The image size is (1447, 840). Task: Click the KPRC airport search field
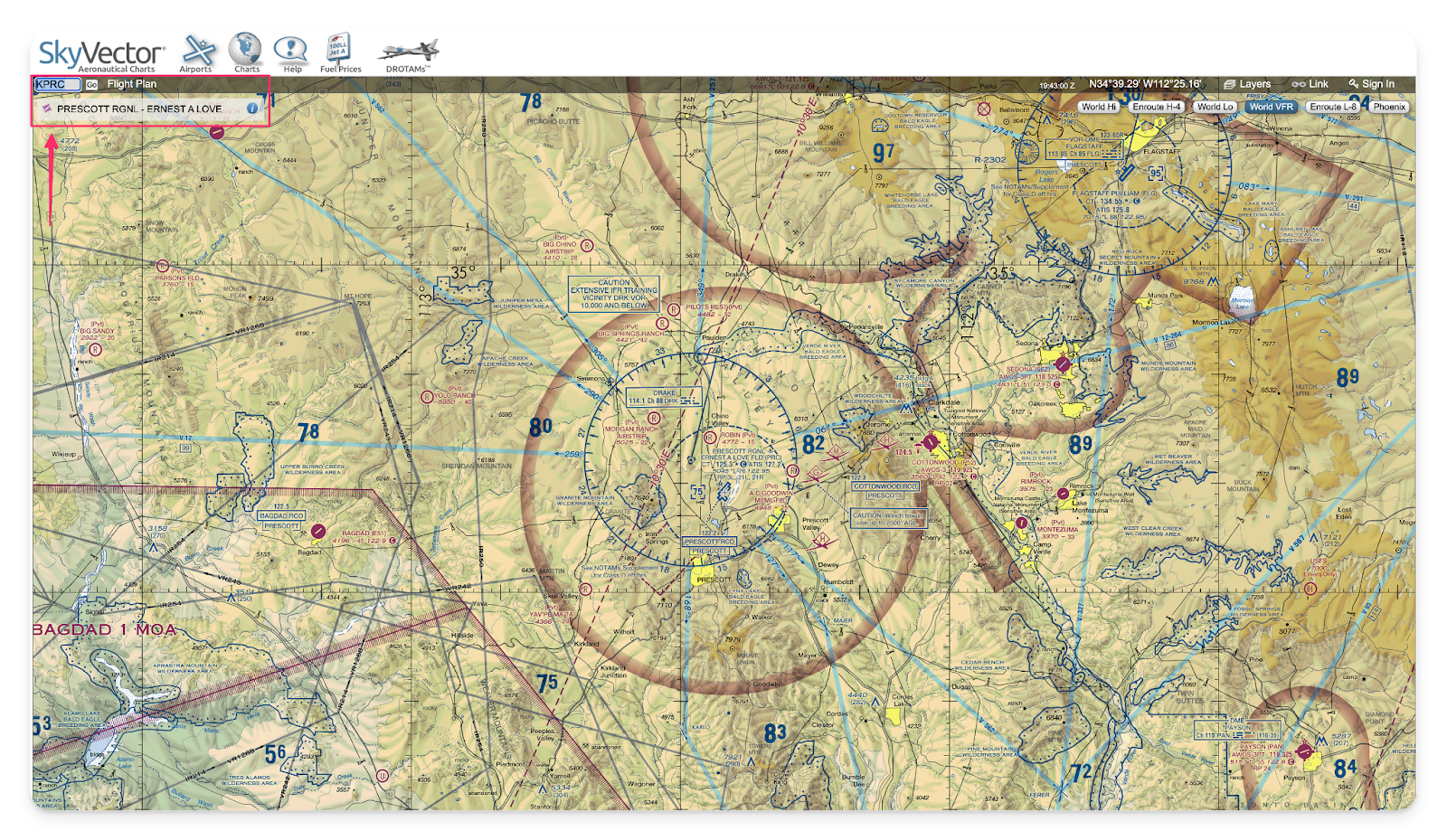(x=57, y=84)
